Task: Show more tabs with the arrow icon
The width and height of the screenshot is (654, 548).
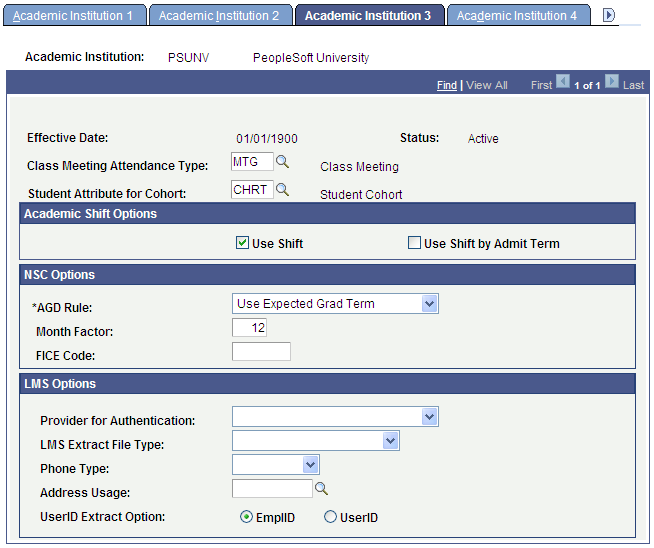Action: [609, 15]
